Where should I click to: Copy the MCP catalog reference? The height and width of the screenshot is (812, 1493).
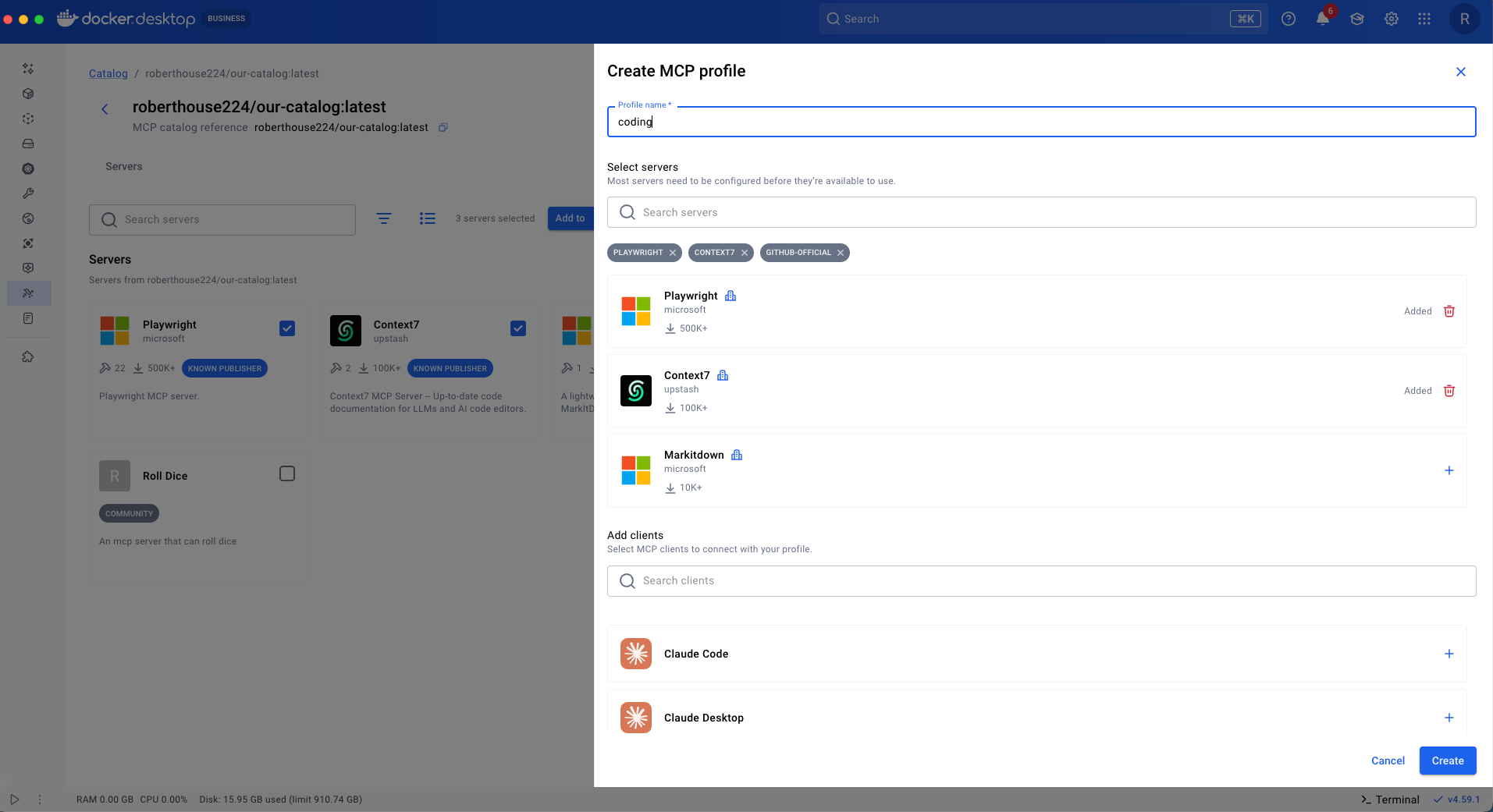click(x=443, y=127)
